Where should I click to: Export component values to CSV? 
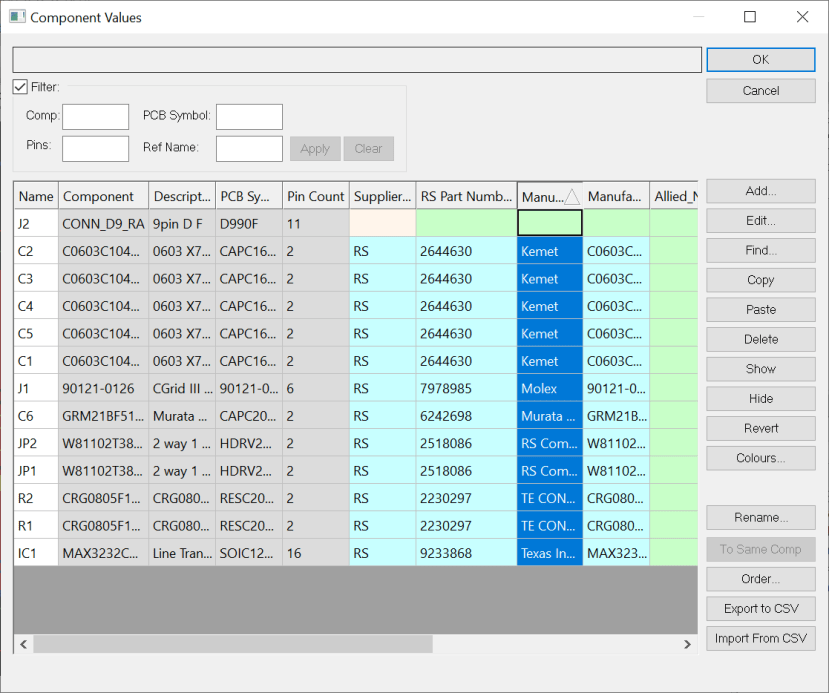(x=760, y=608)
